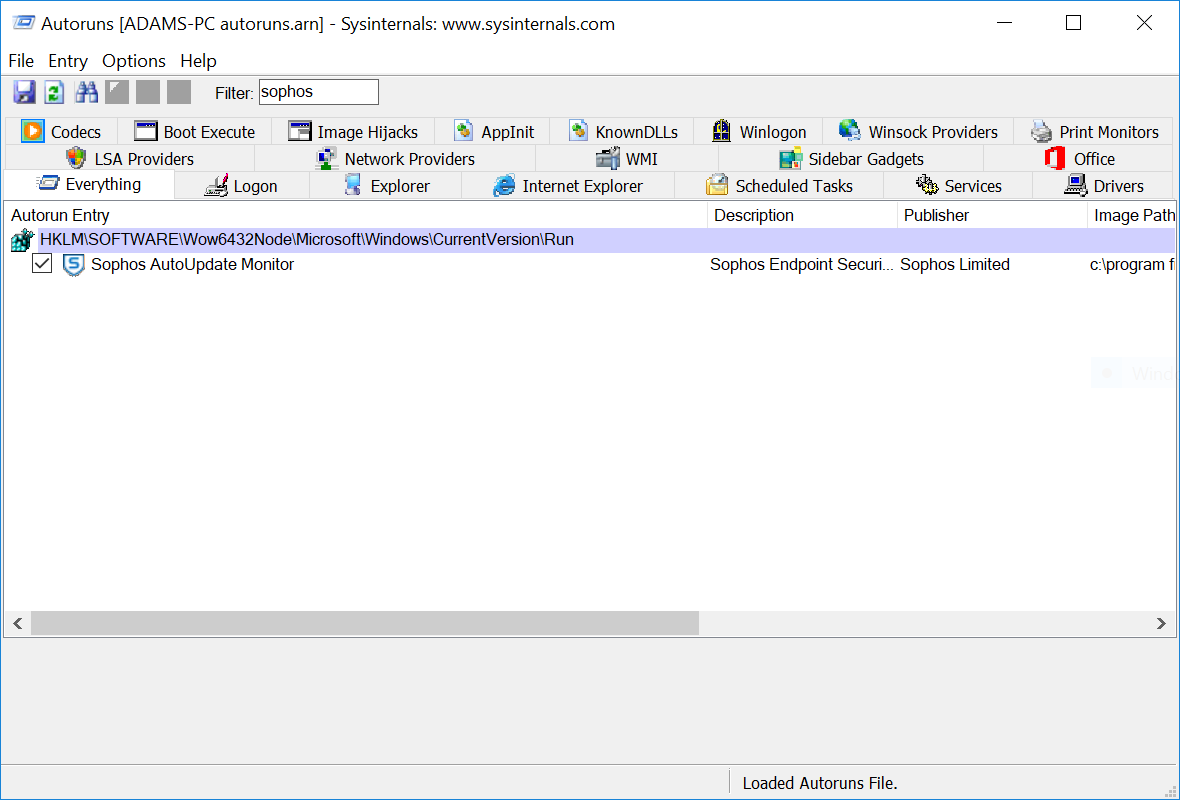Open the Entry menu
Screen dimensions: 1180x800
point(68,61)
